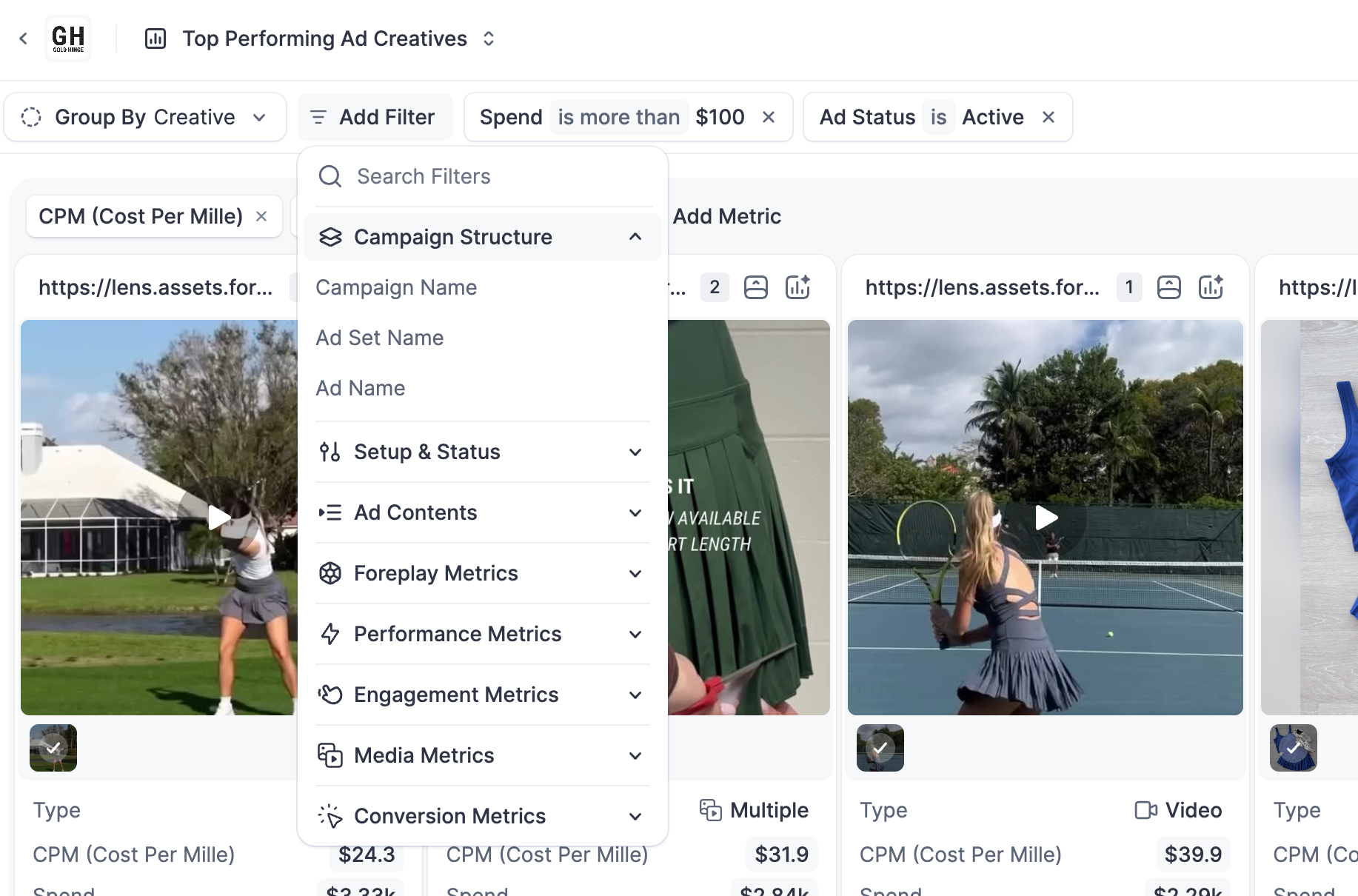Change the Ad Status operator 'is'
Screen dimensions: 1358x896
pyautogui.click(x=938, y=117)
